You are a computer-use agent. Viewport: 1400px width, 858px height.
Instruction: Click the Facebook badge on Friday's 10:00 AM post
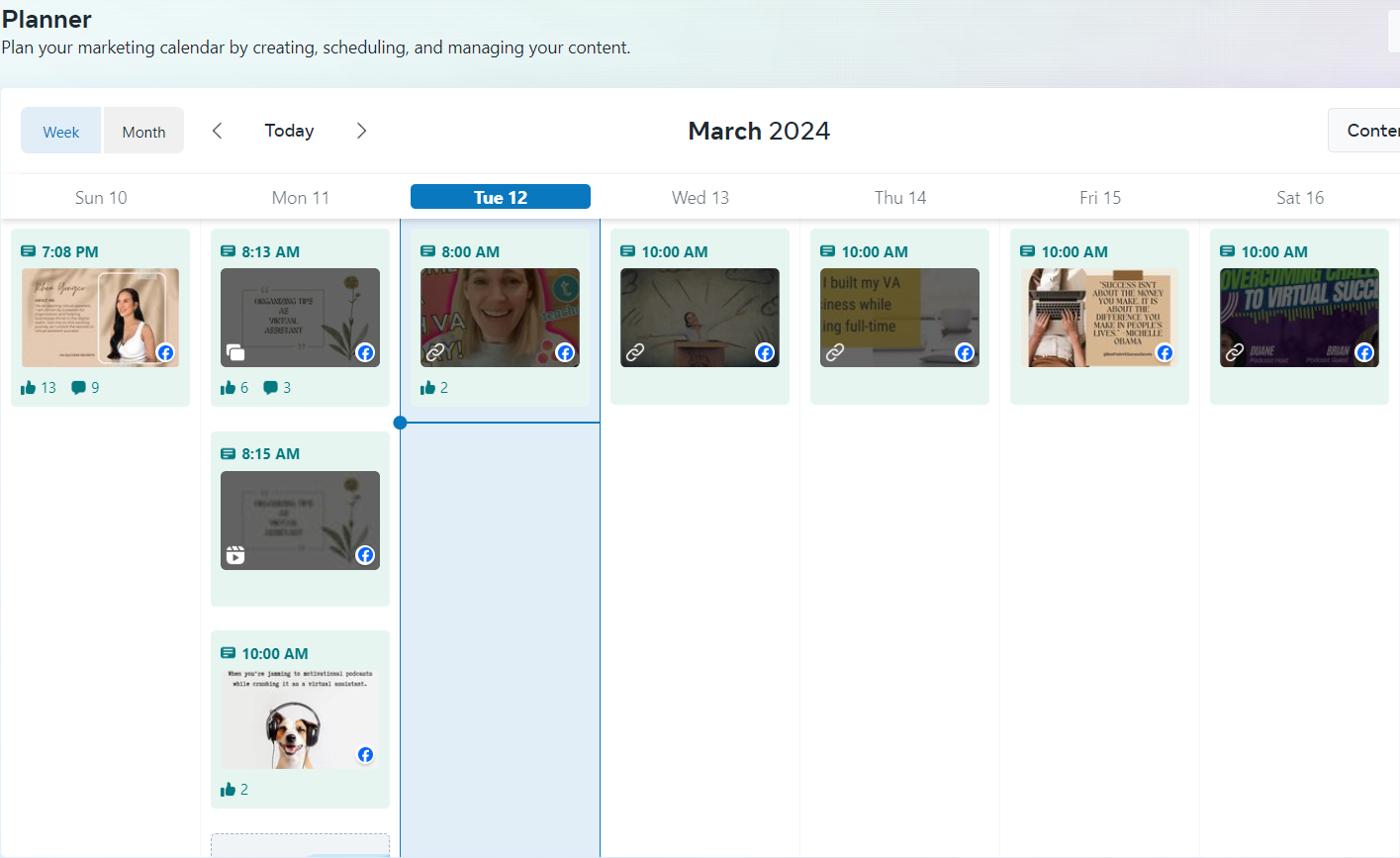coord(1165,353)
